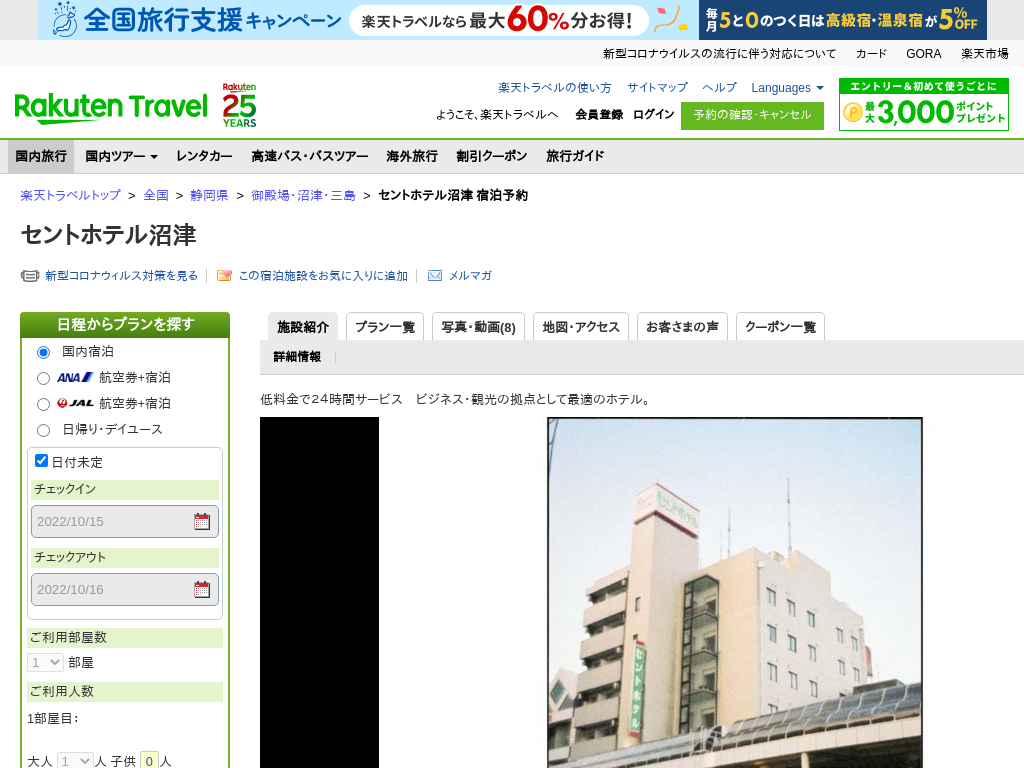
Task: Click the 5と0のつく日 5% OFF banner
Action: pyautogui.click(x=843, y=20)
